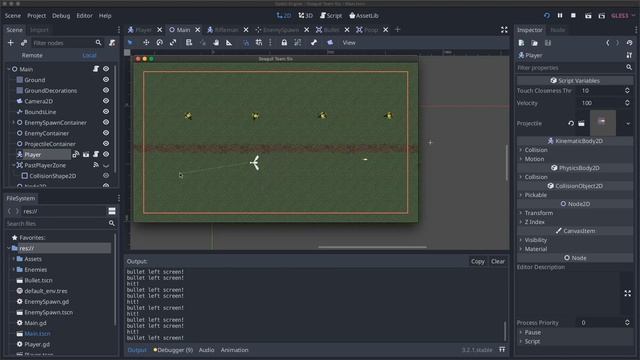This screenshot has width=640, height=360.
Task: Click the Play Custom Scene icon
Action: click(602, 16)
